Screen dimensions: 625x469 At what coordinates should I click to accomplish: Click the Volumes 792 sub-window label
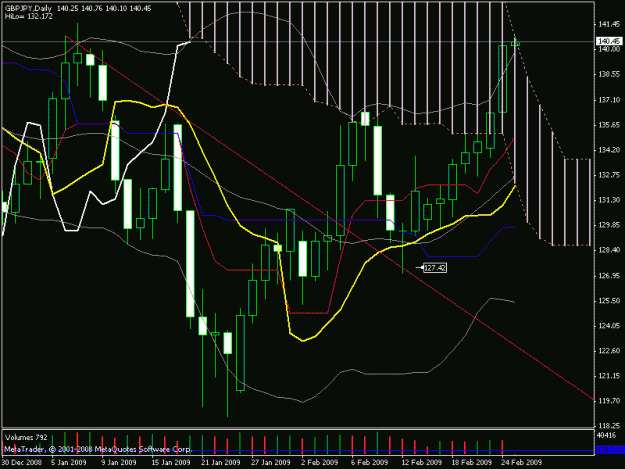26,437
